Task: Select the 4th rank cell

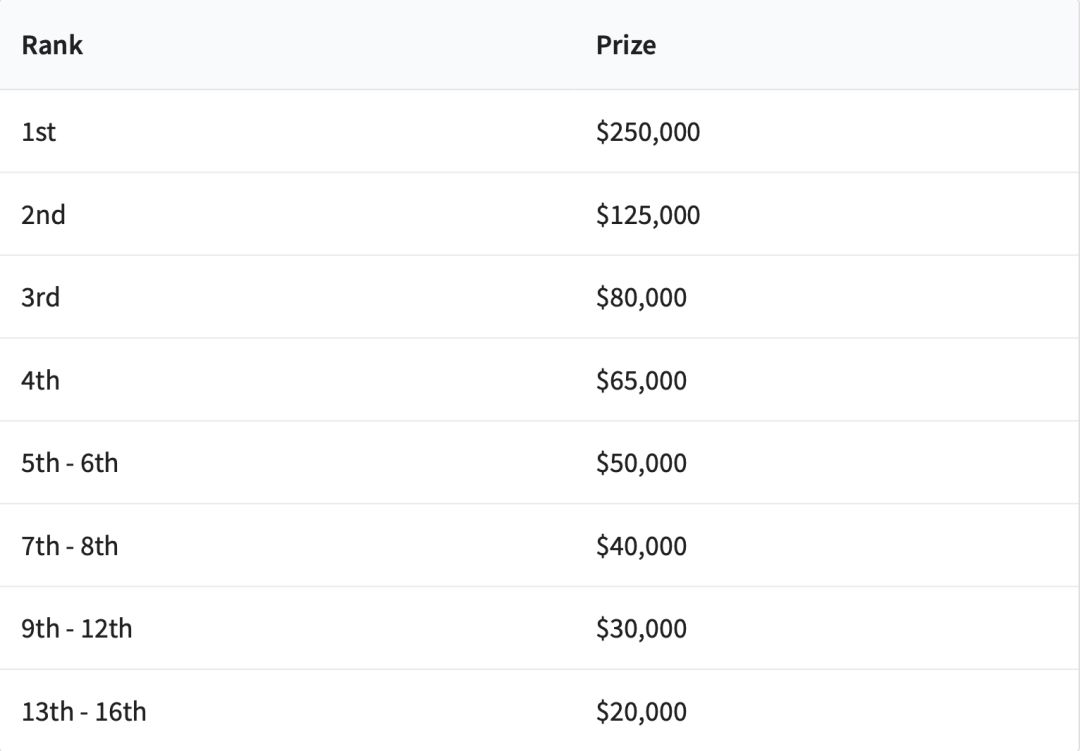Action: [40, 381]
